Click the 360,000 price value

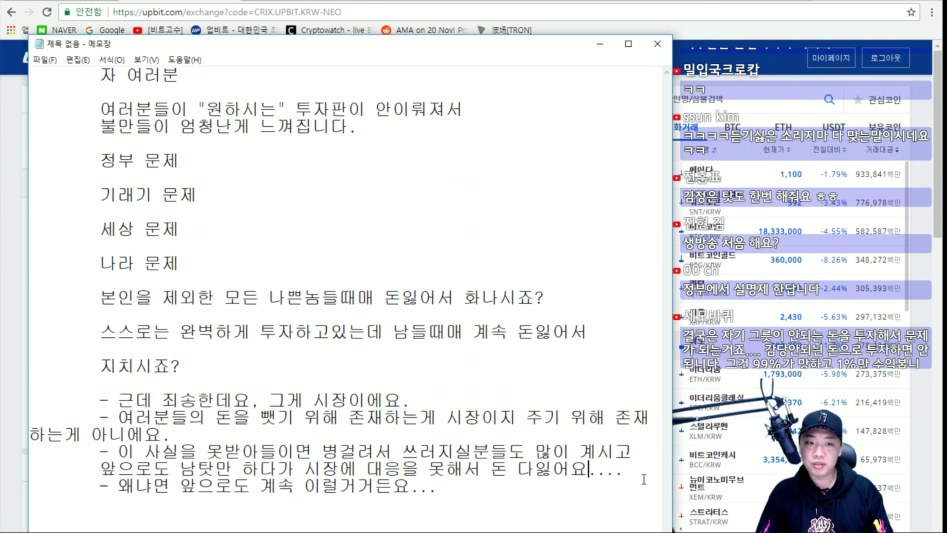click(x=786, y=260)
